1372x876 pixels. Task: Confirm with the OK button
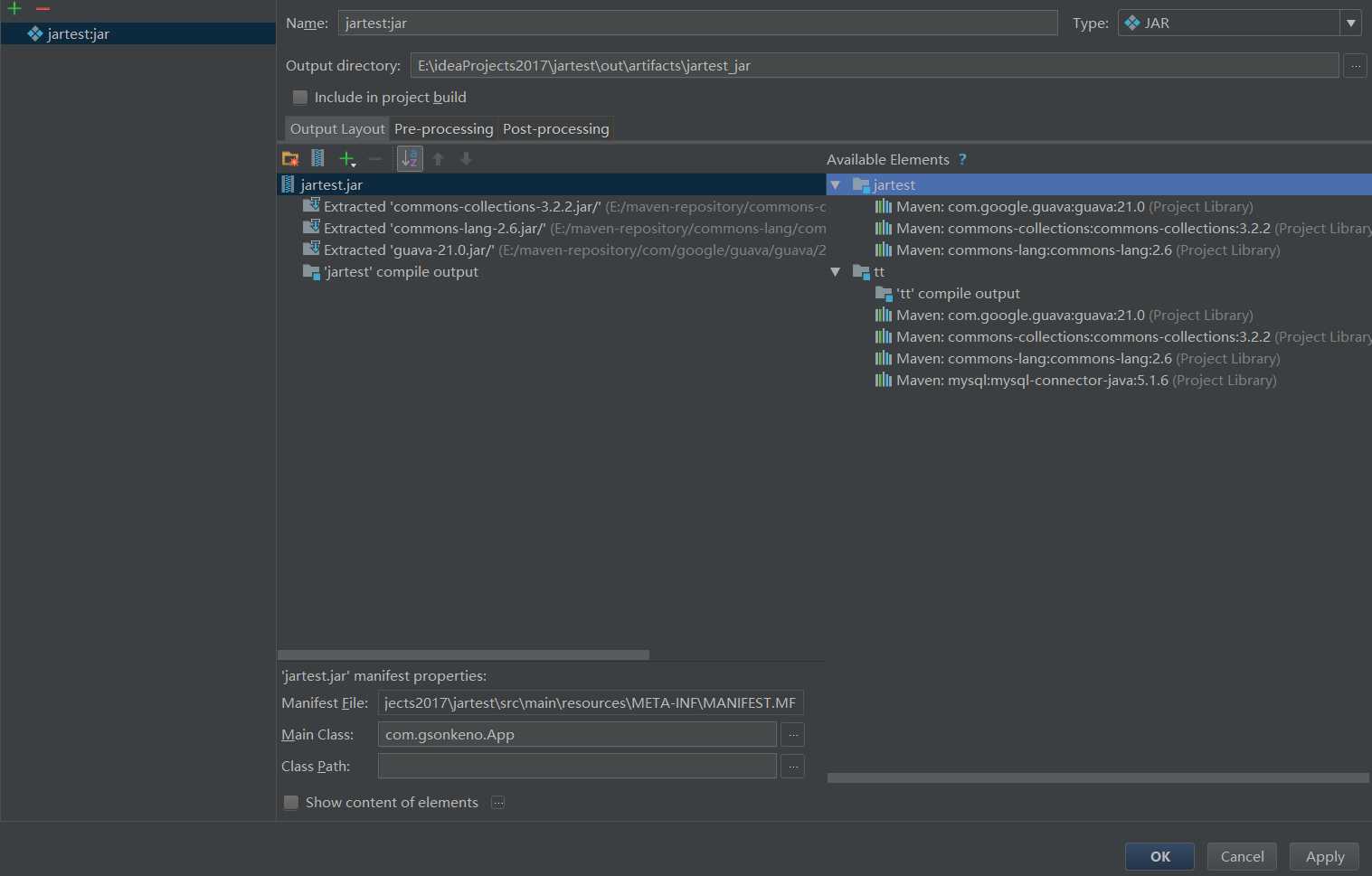pos(1159,856)
